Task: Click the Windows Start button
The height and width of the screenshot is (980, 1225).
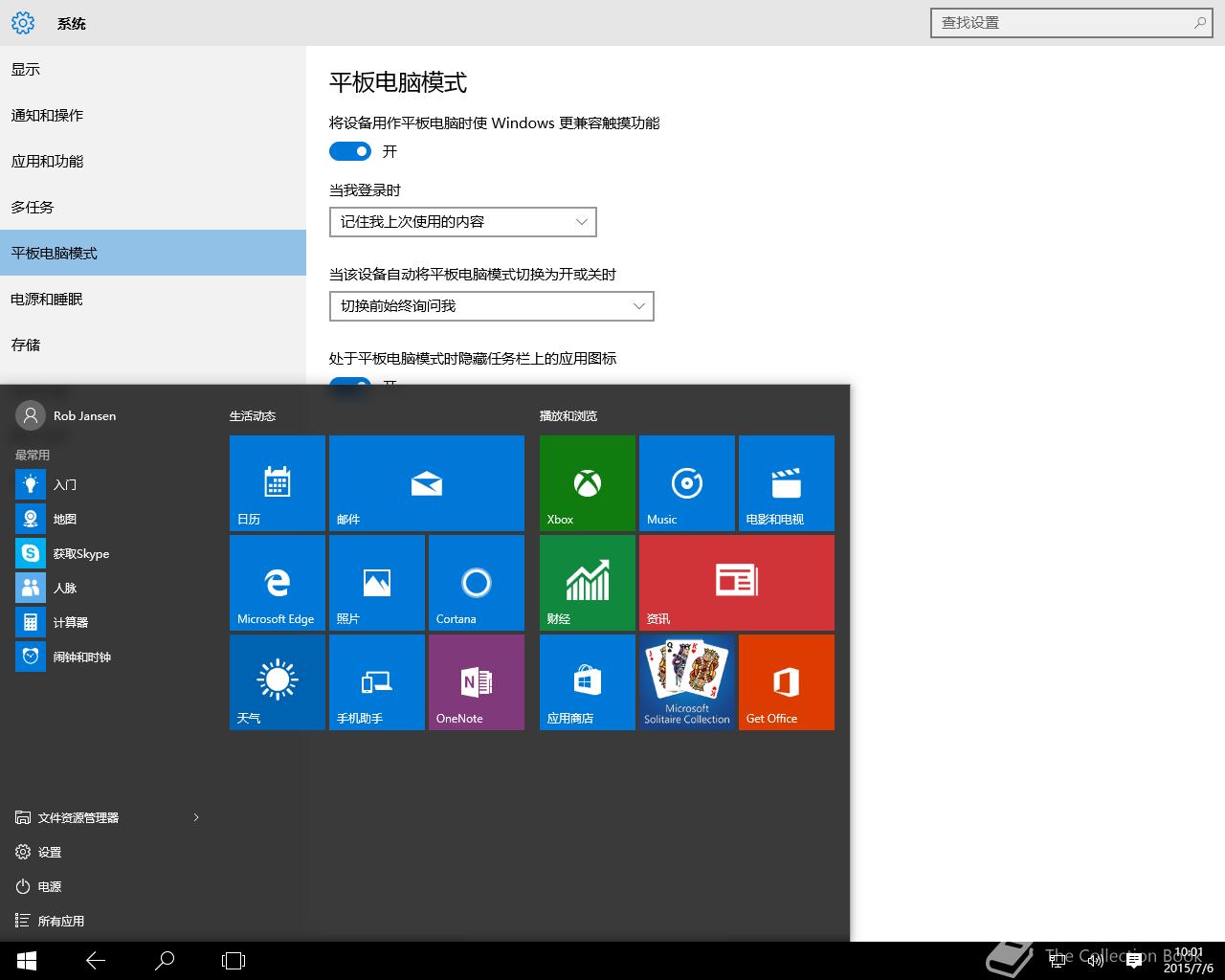Action: [27, 961]
